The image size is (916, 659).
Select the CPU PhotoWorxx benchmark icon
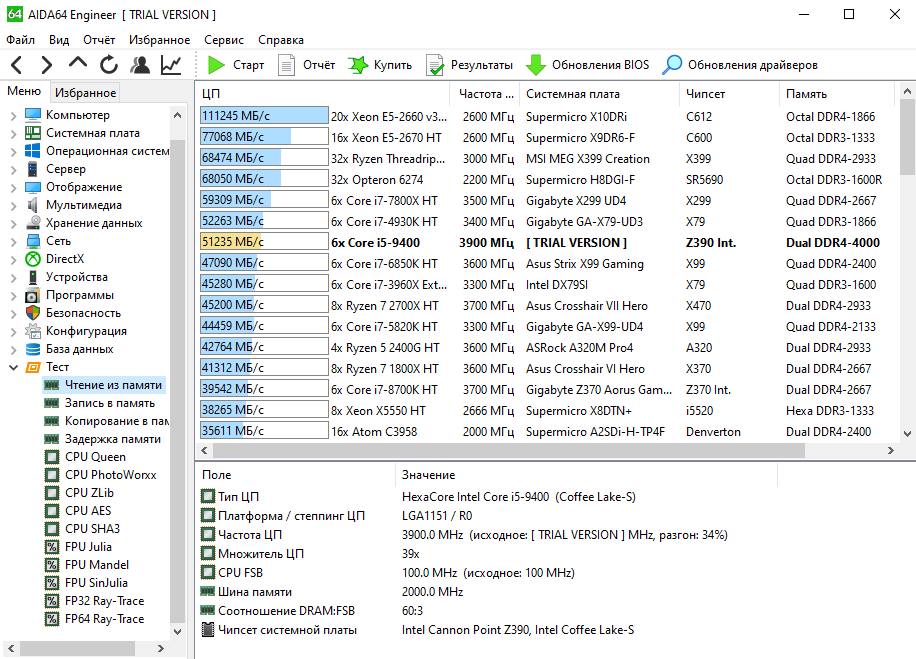[x=52, y=475]
